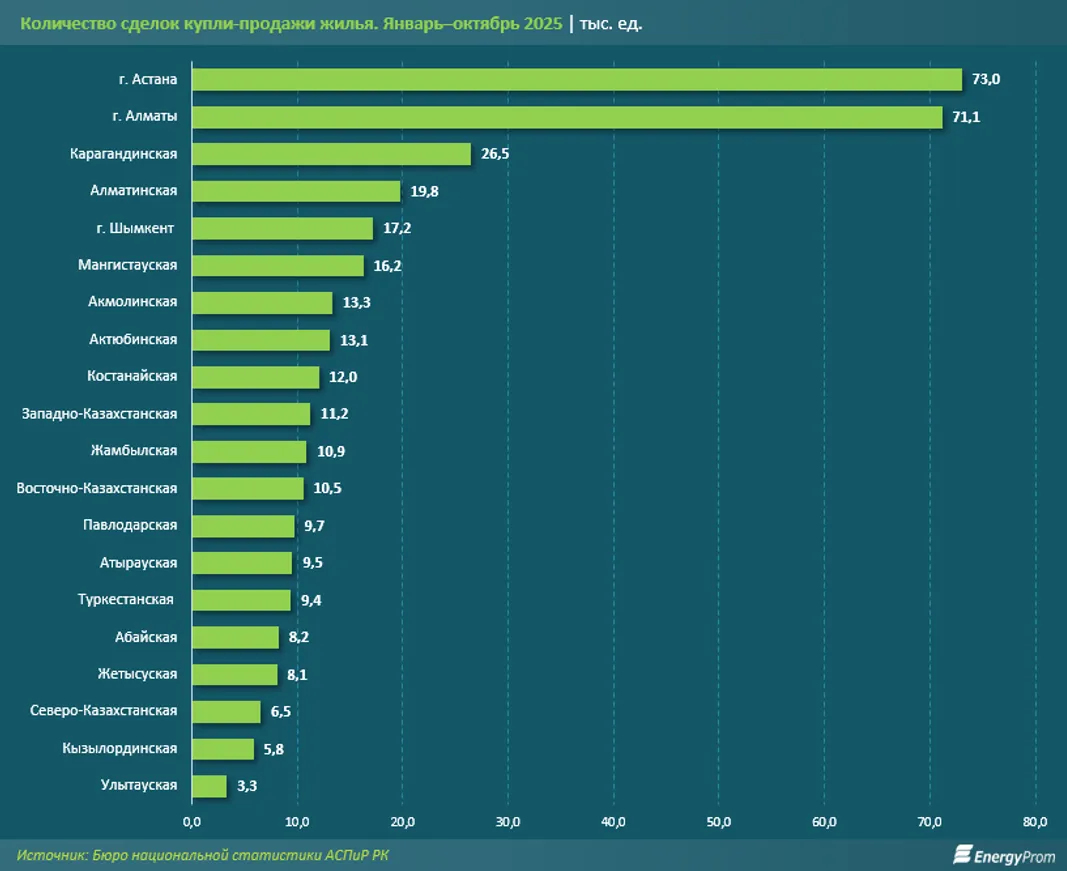This screenshot has height=871, width=1067.
Task: Select the Алматинская bar
Action: pyautogui.click(x=295, y=191)
